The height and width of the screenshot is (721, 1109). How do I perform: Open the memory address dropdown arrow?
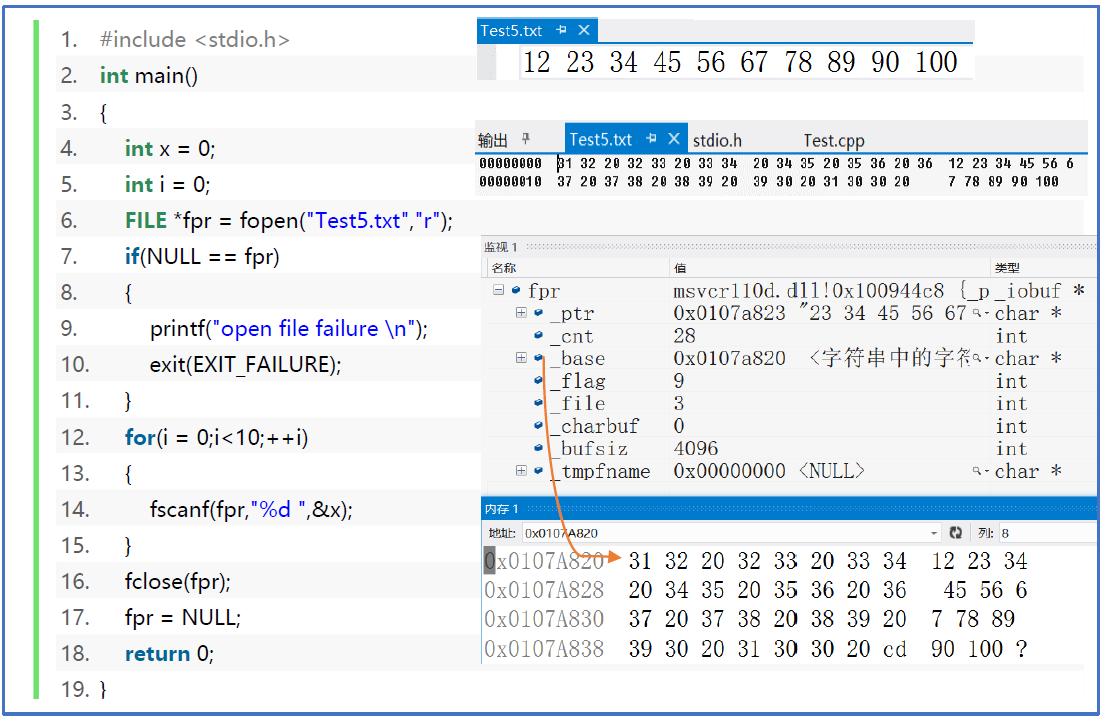coord(934,533)
